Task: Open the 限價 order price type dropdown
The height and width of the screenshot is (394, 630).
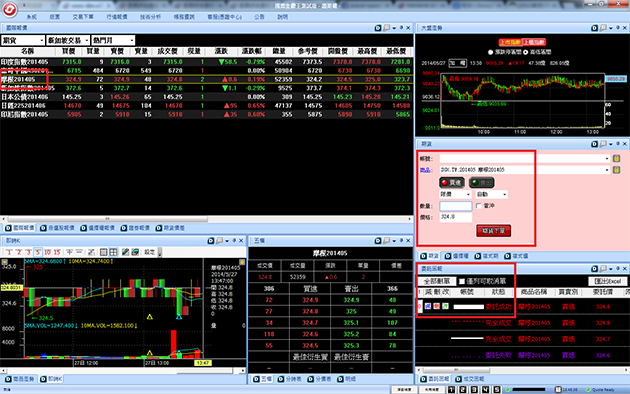Action: coord(455,194)
